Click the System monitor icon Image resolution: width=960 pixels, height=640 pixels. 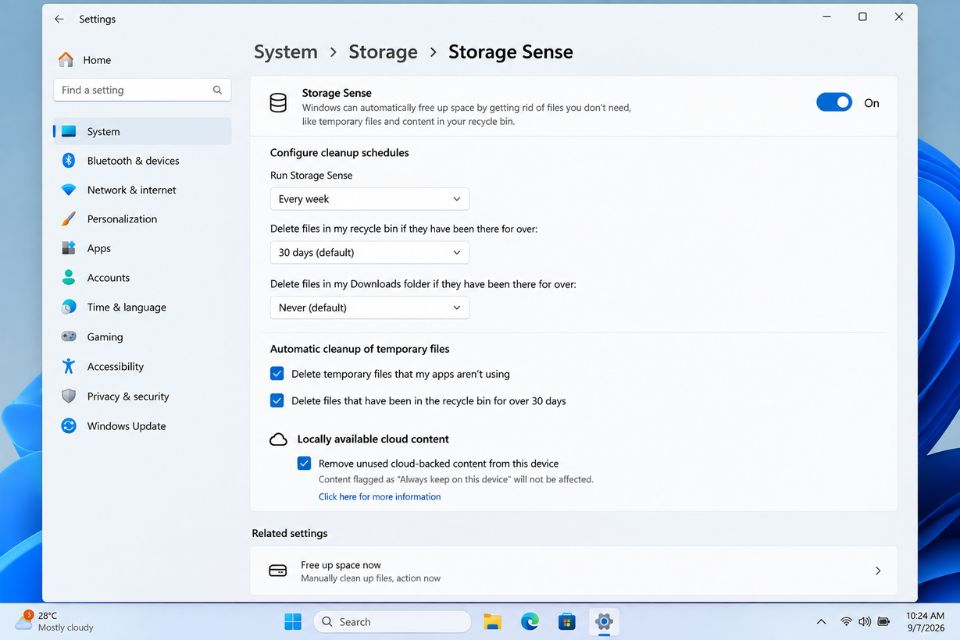(x=69, y=131)
